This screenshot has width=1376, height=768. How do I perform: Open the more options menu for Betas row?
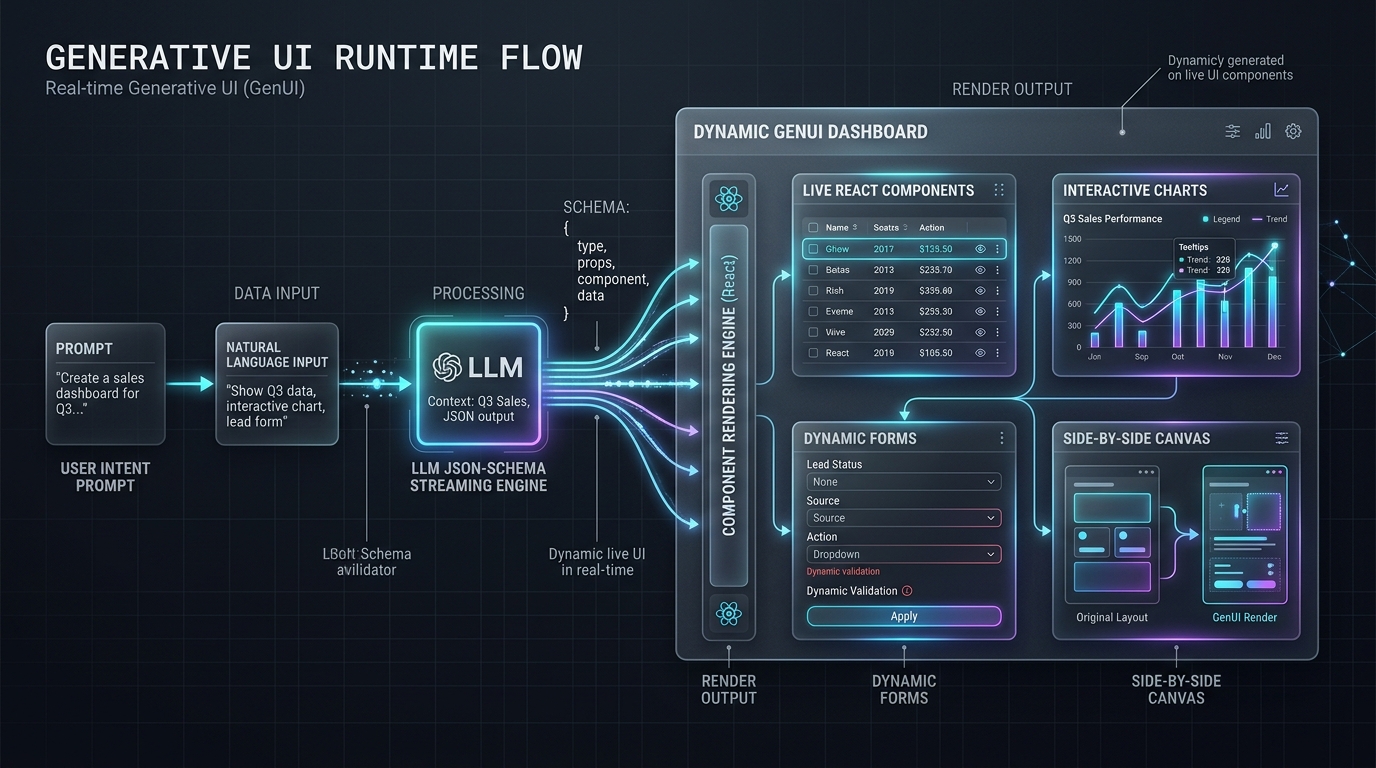(997, 270)
